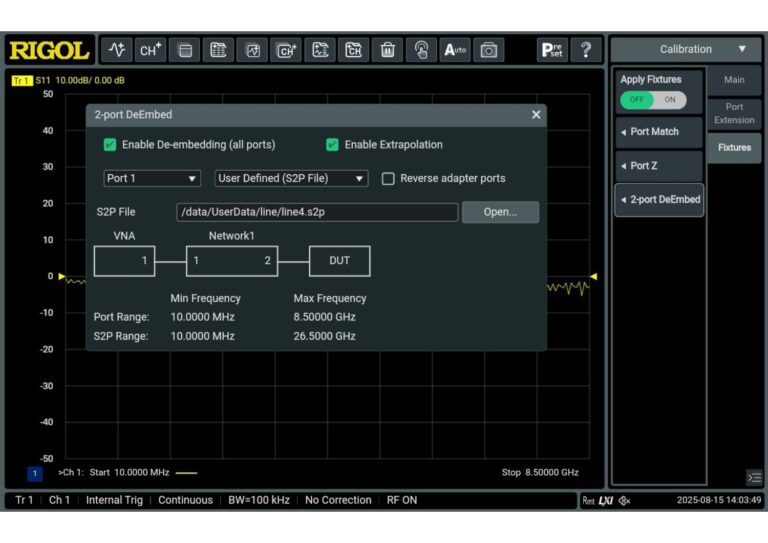The image size is (768, 543).
Task: Select the Fixtures tab
Action: (734, 147)
